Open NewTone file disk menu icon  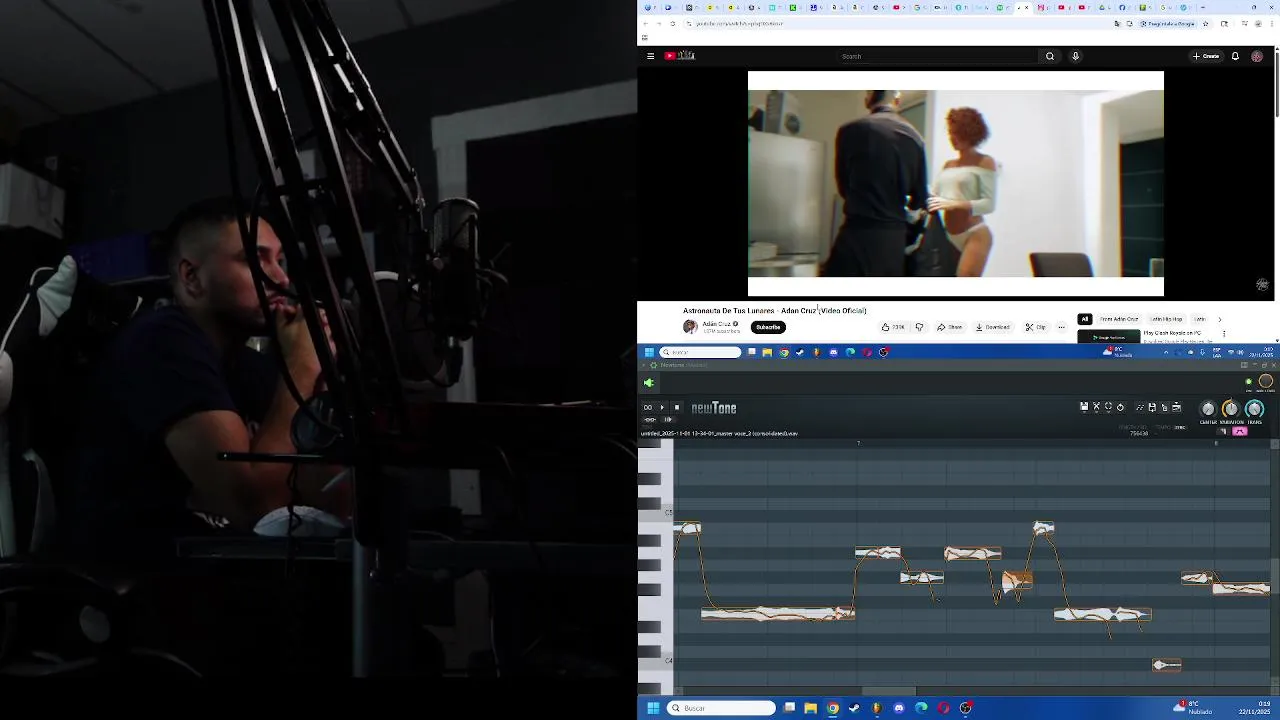point(1084,407)
